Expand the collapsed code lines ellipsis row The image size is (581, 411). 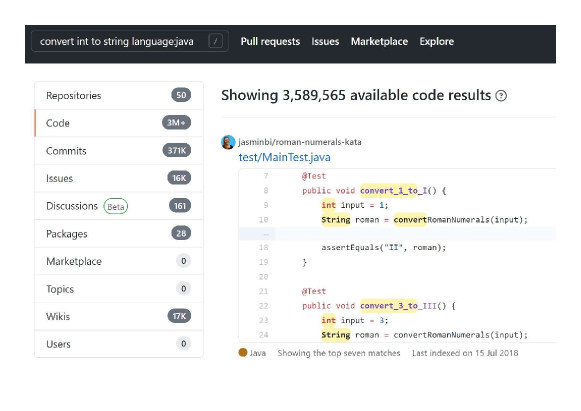(x=397, y=234)
